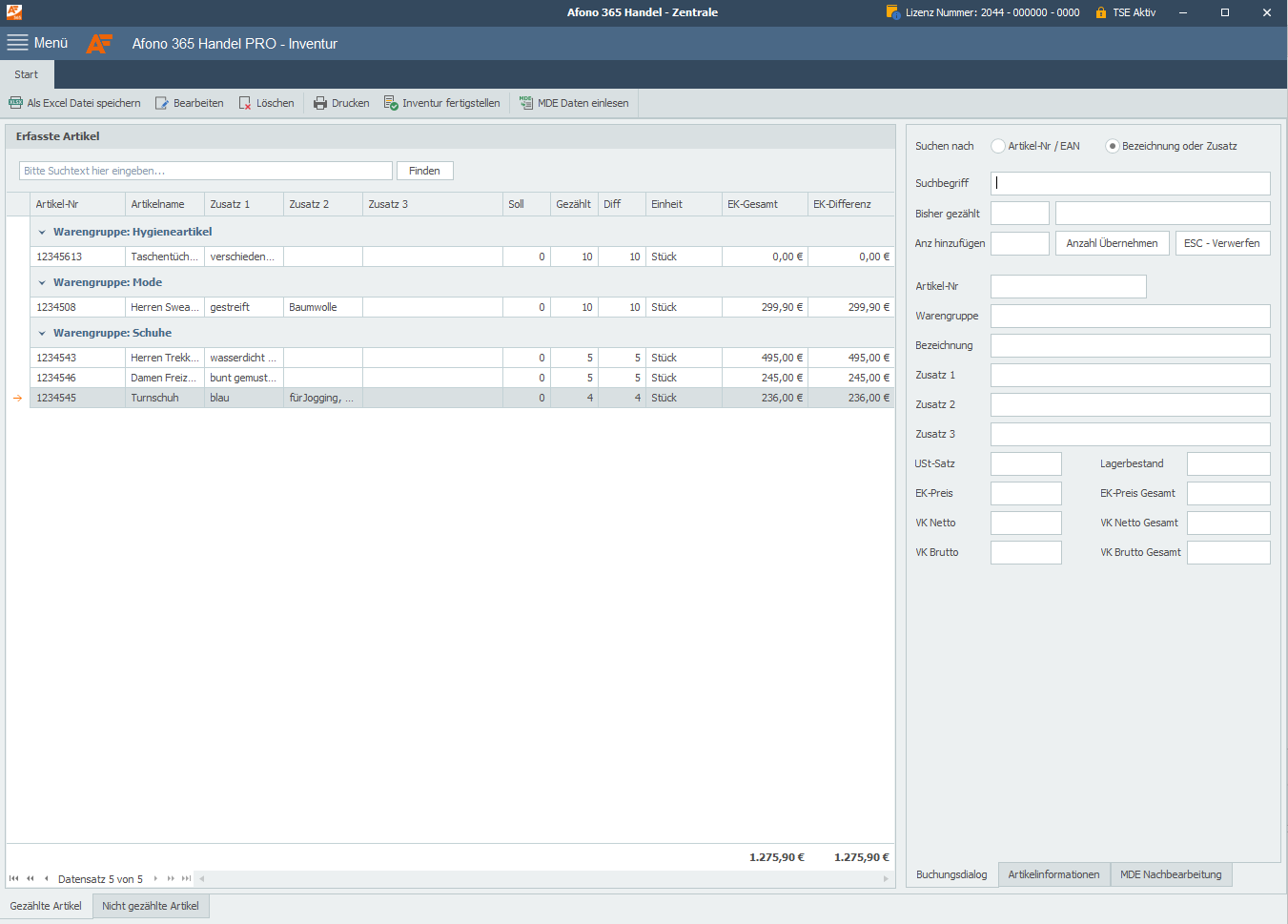
Task: Collapse the Warengruppe: Hygieneartikel group
Action: [x=42, y=232]
